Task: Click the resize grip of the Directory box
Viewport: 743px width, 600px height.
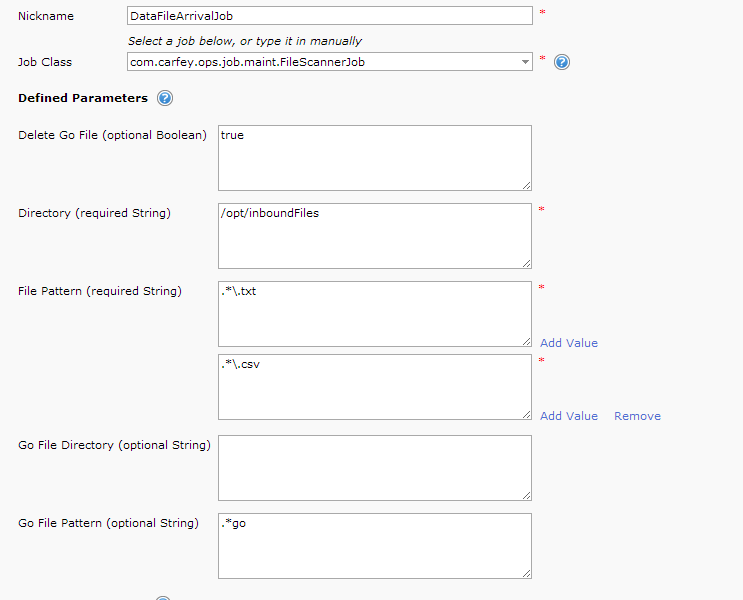Action: [525, 262]
